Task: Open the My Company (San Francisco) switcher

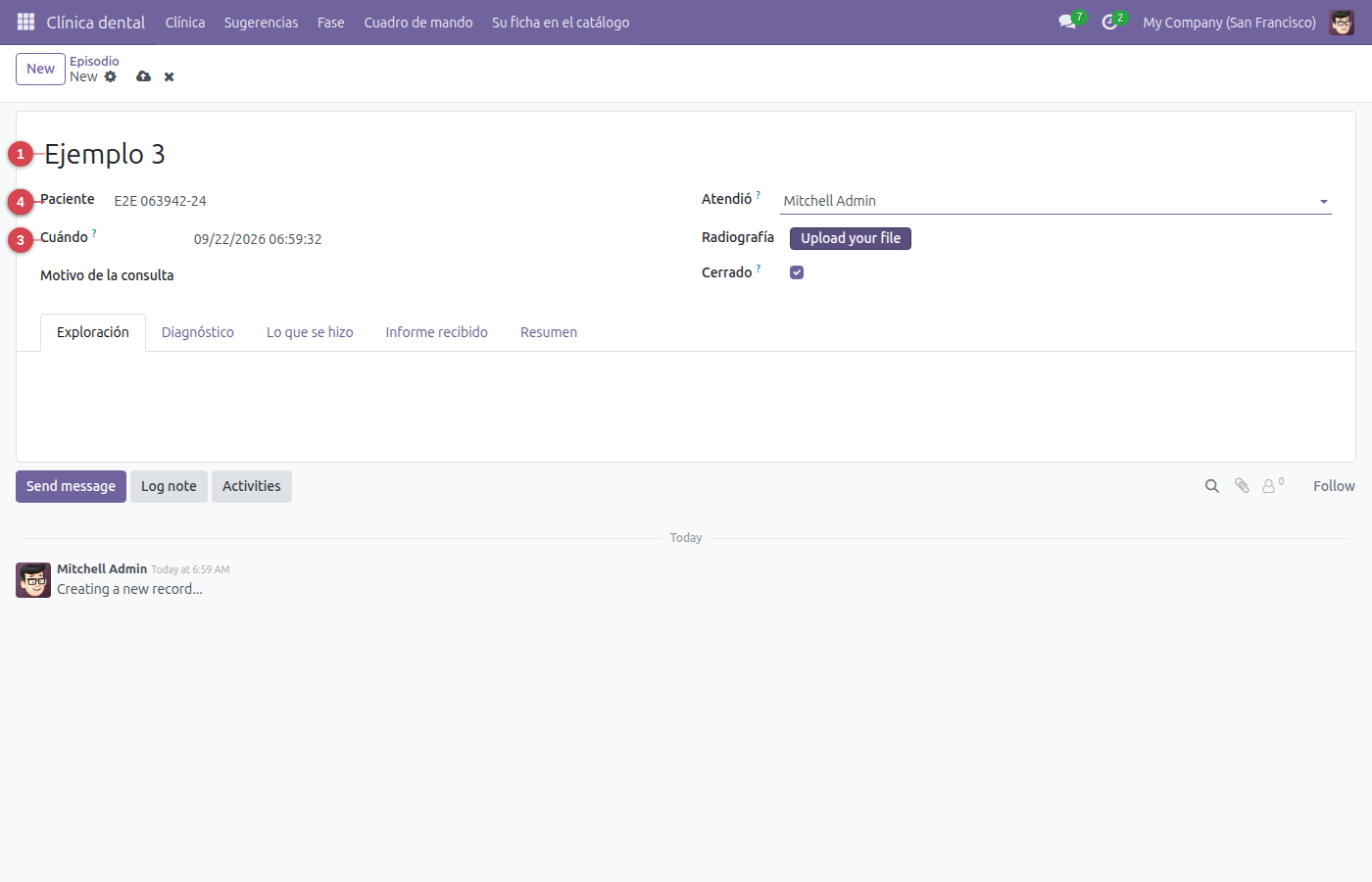Action: point(1229,22)
